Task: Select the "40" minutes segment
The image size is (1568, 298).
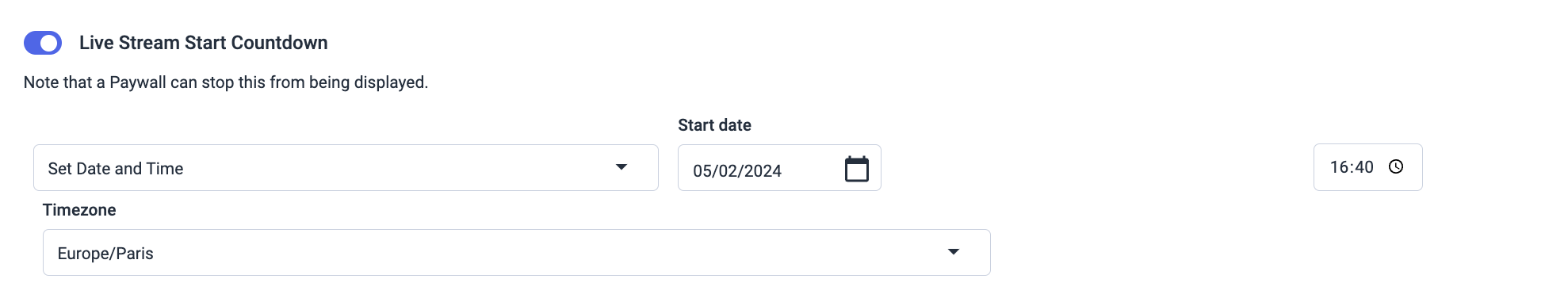Action: 1364,167
